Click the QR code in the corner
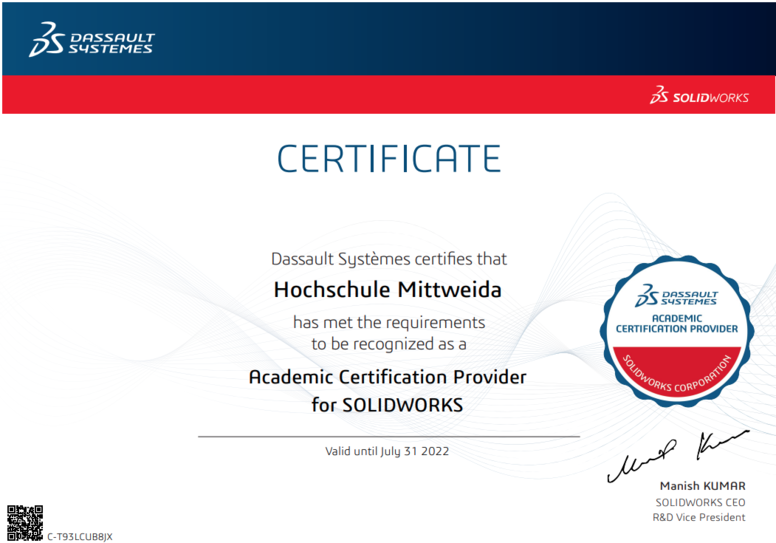Image resolution: width=776 pixels, height=543 pixels. [x=25, y=523]
